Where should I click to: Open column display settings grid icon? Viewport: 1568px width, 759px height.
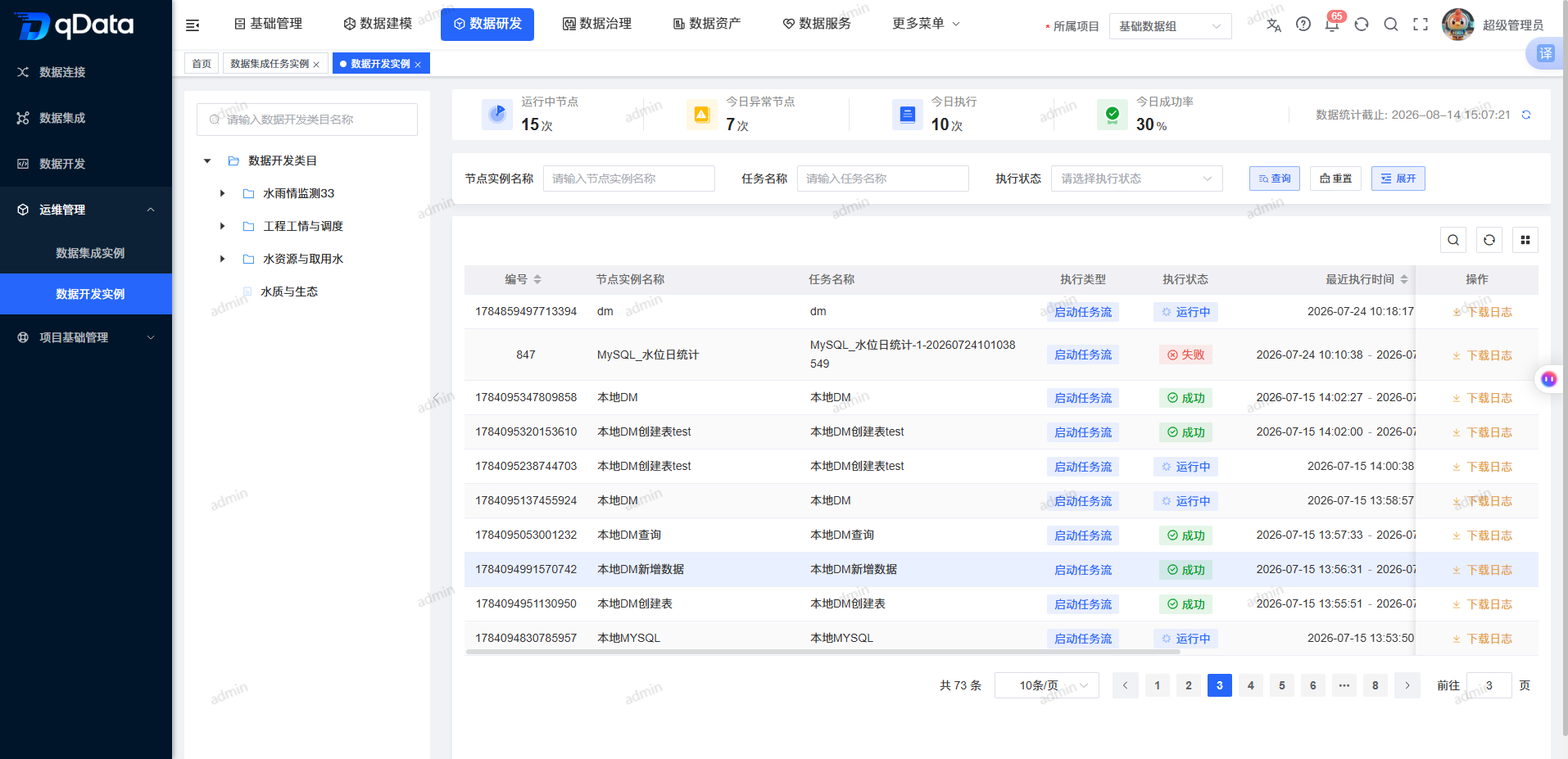(x=1525, y=240)
